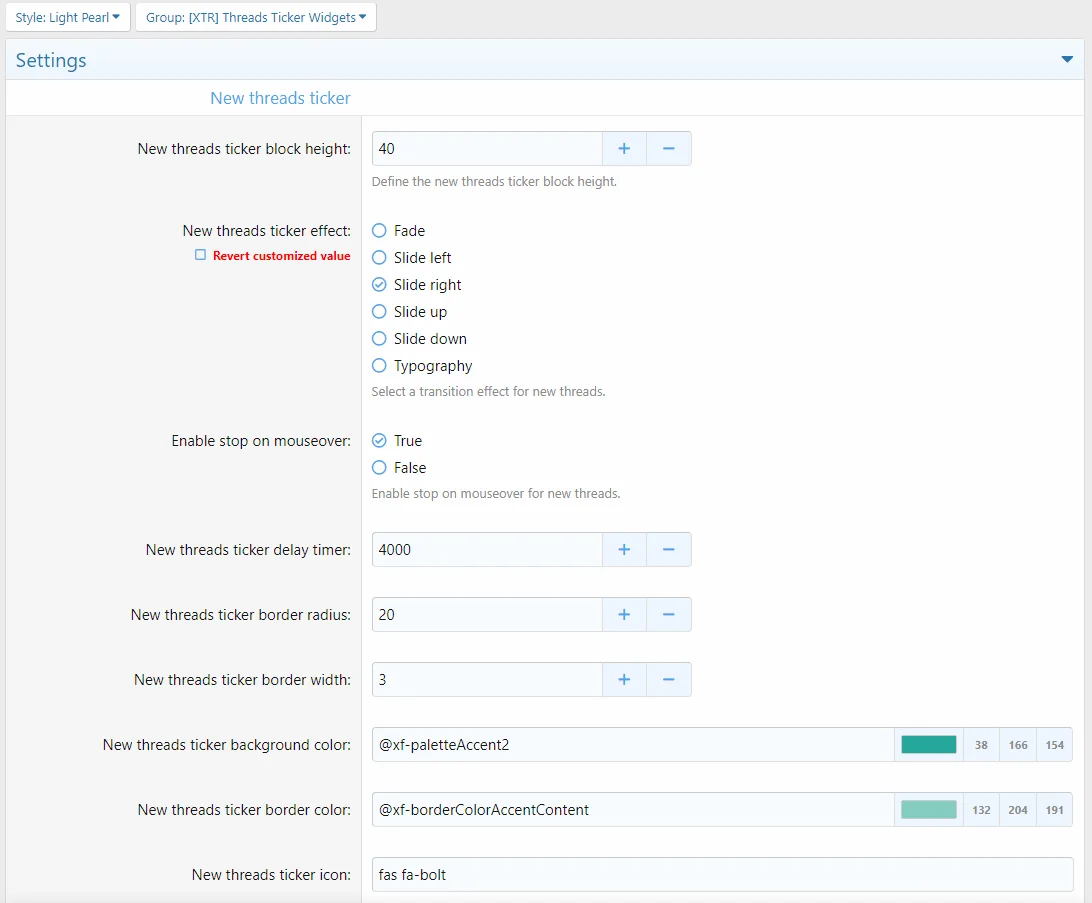Screen dimensions: 1092x903
Task: Decrease new threads ticker block height
Action: [x=669, y=149]
